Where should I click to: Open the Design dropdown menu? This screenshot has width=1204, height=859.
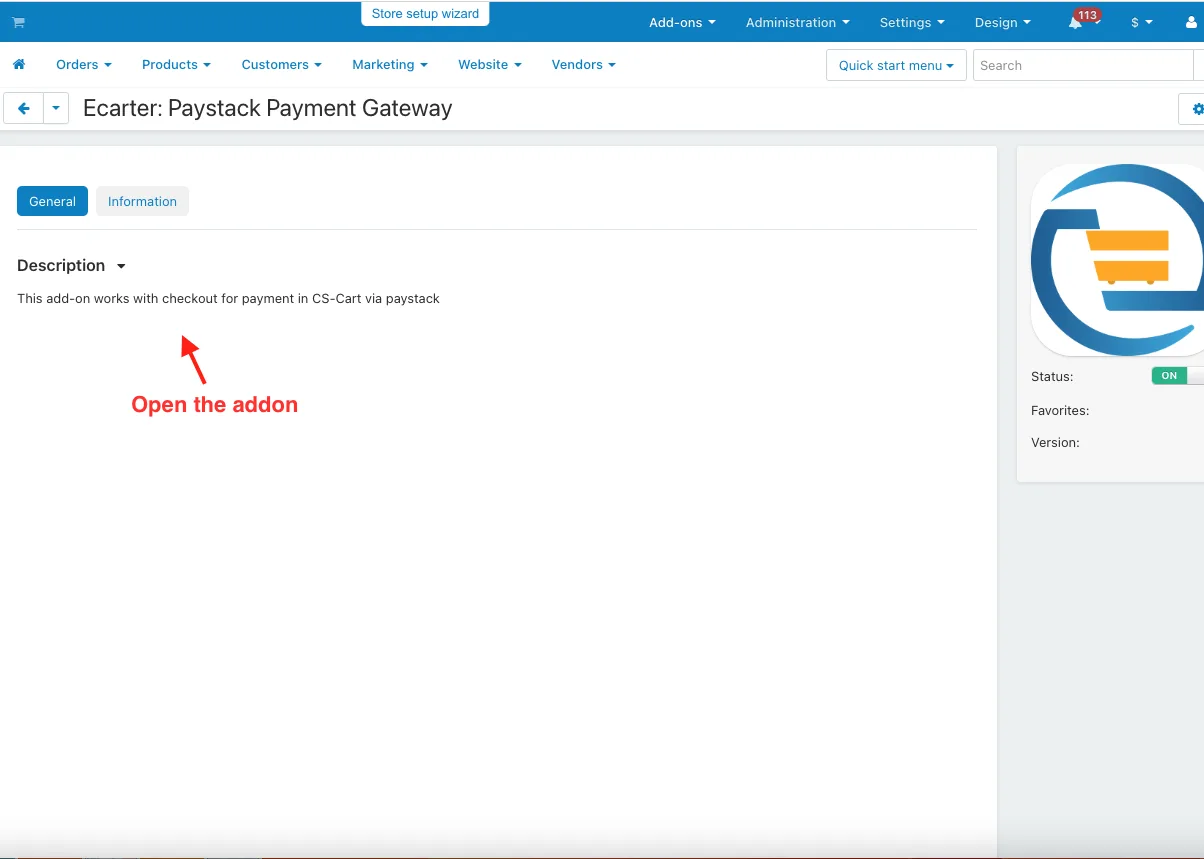[1002, 22]
